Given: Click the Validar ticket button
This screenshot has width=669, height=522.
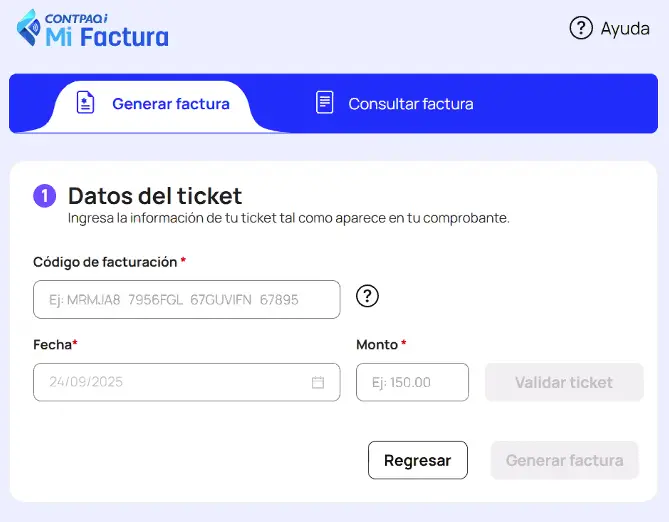Looking at the screenshot, I should pyautogui.click(x=564, y=382).
